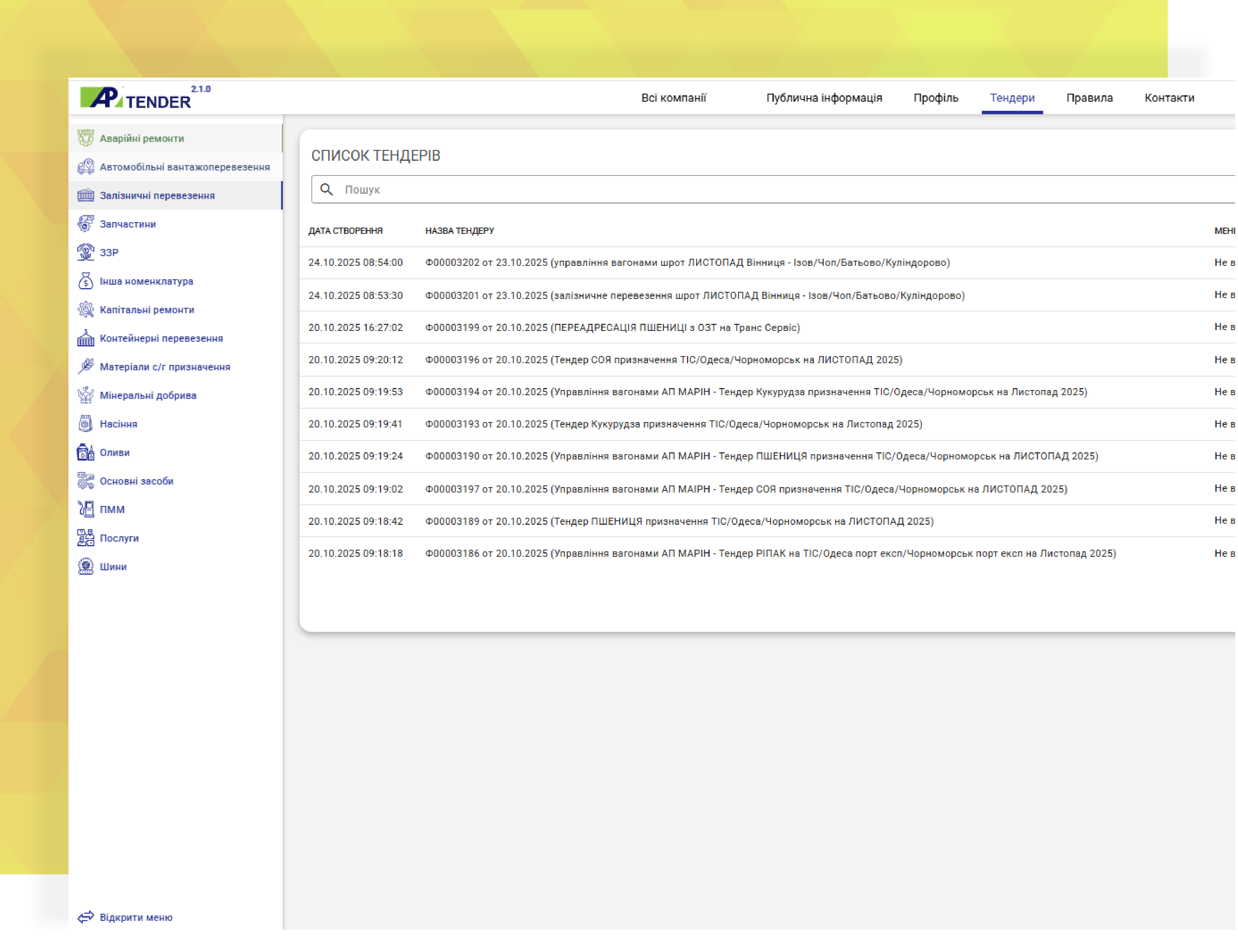Sort by ДАТА СТВОРЕННЯ column header
Image resolution: width=1238 pixels, height=952 pixels.
click(x=345, y=231)
